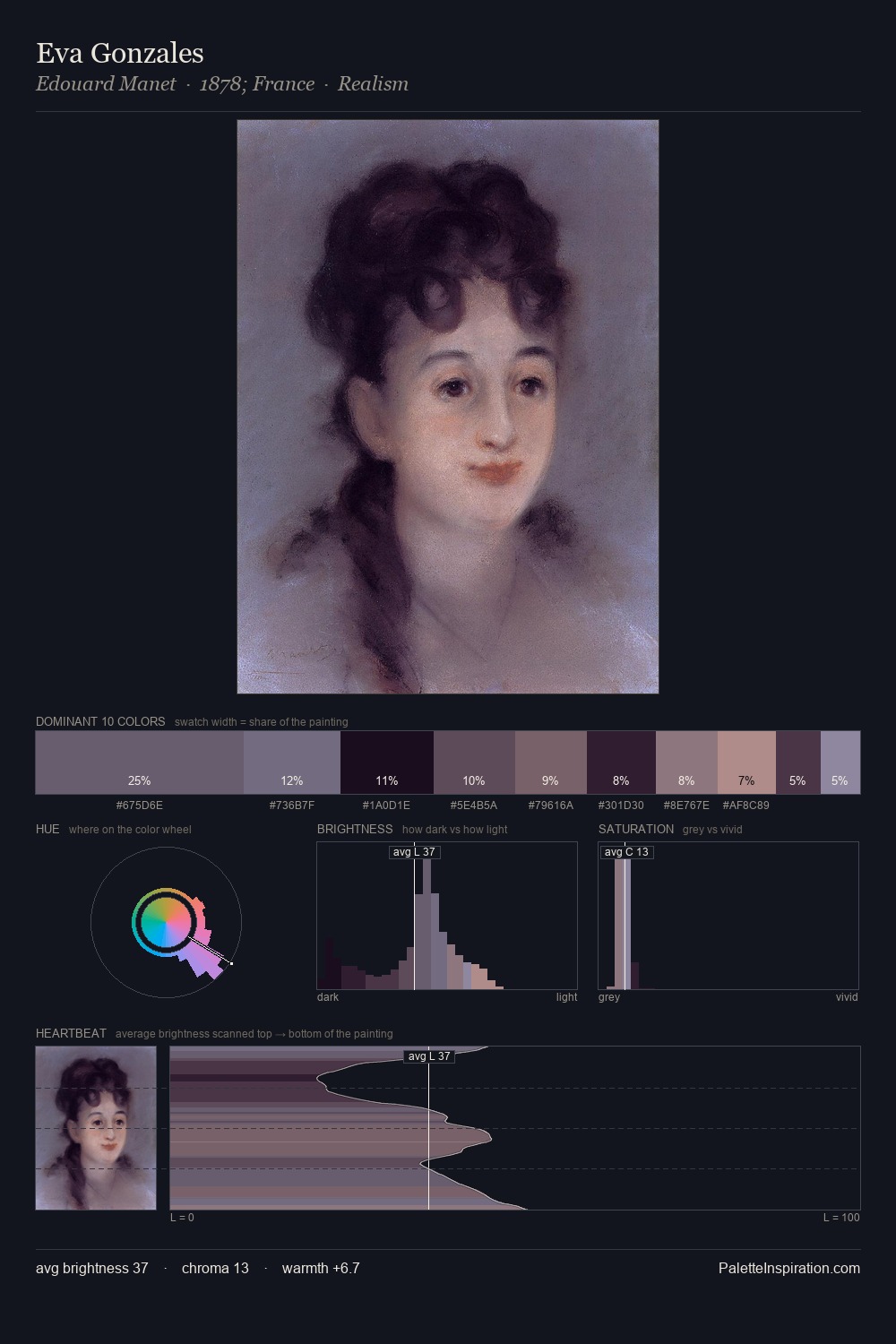Viewport: 896px width, 1344px height.
Task: Click the hex label '#736B7F'
Action: point(292,805)
